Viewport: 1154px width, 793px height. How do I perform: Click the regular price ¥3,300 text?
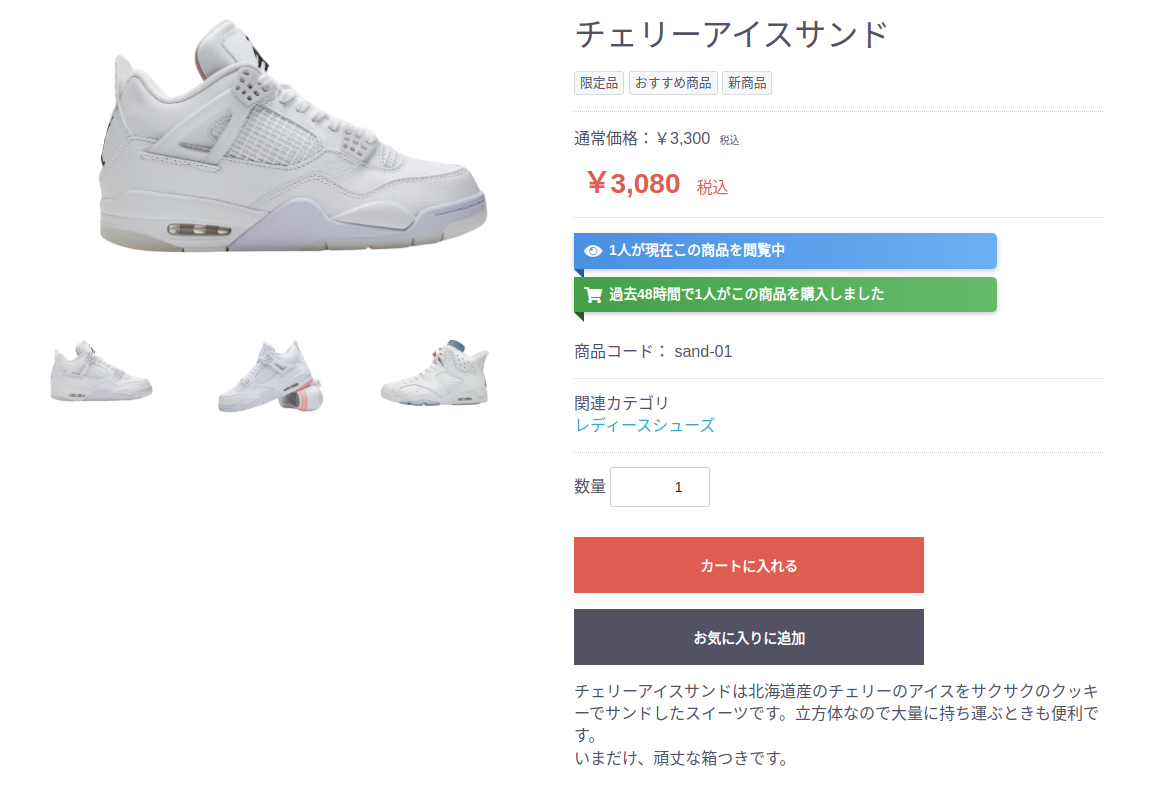[683, 138]
